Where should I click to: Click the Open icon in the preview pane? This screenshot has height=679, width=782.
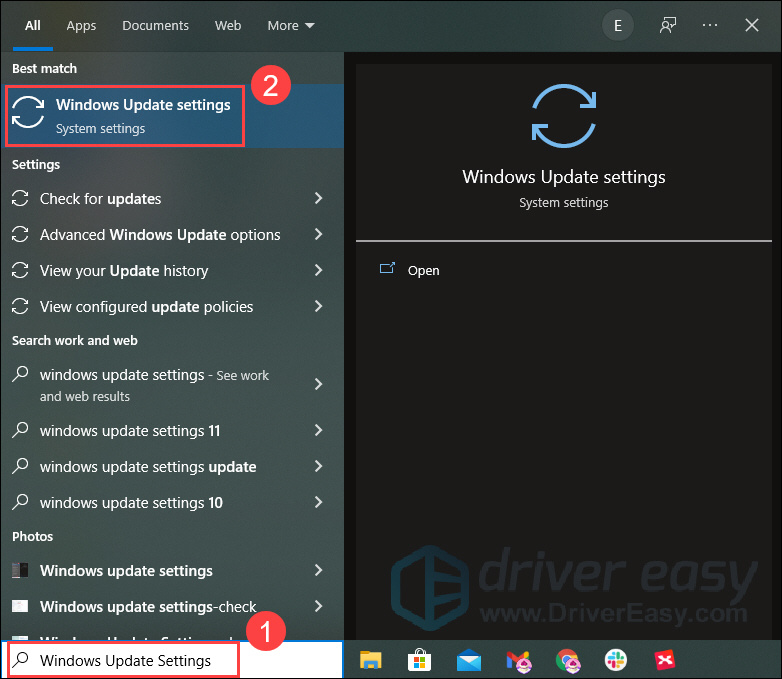pyautogui.click(x=387, y=268)
